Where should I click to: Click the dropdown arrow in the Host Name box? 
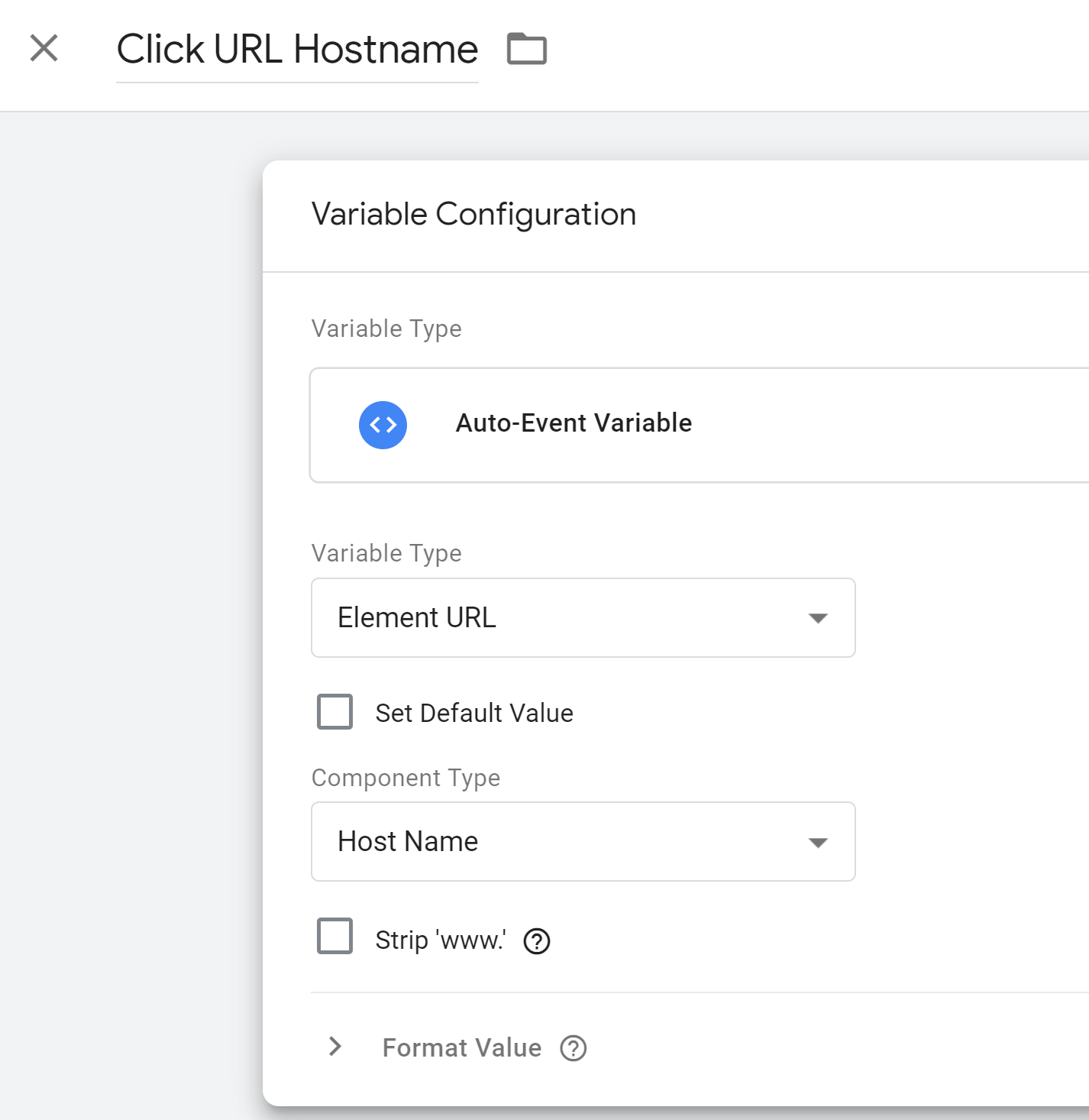[818, 843]
